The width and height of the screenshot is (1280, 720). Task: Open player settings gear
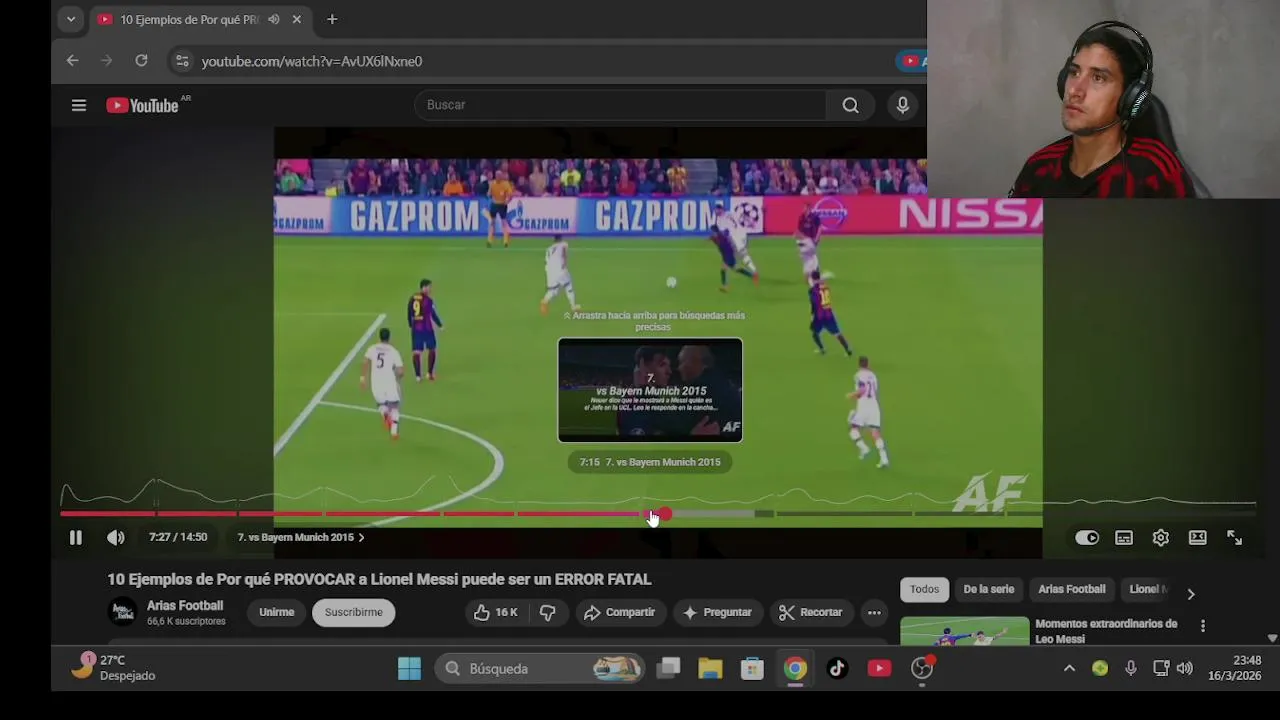click(1161, 538)
